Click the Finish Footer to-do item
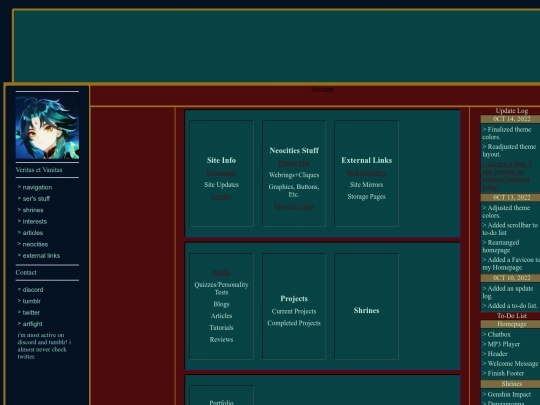The width and height of the screenshot is (540, 405). (x=503, y=373)
